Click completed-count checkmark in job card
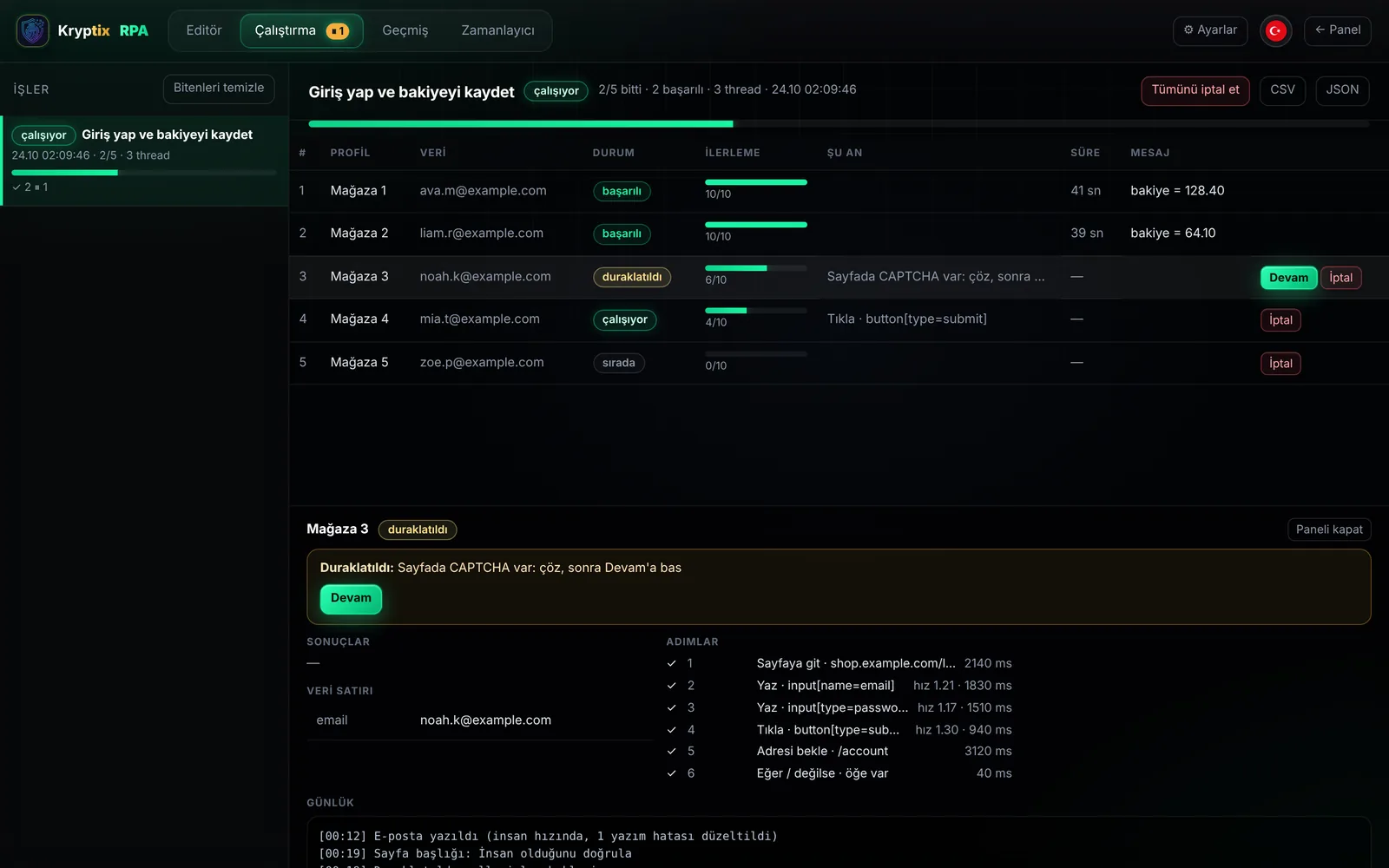1389x868 pixels. pos(16,187)
